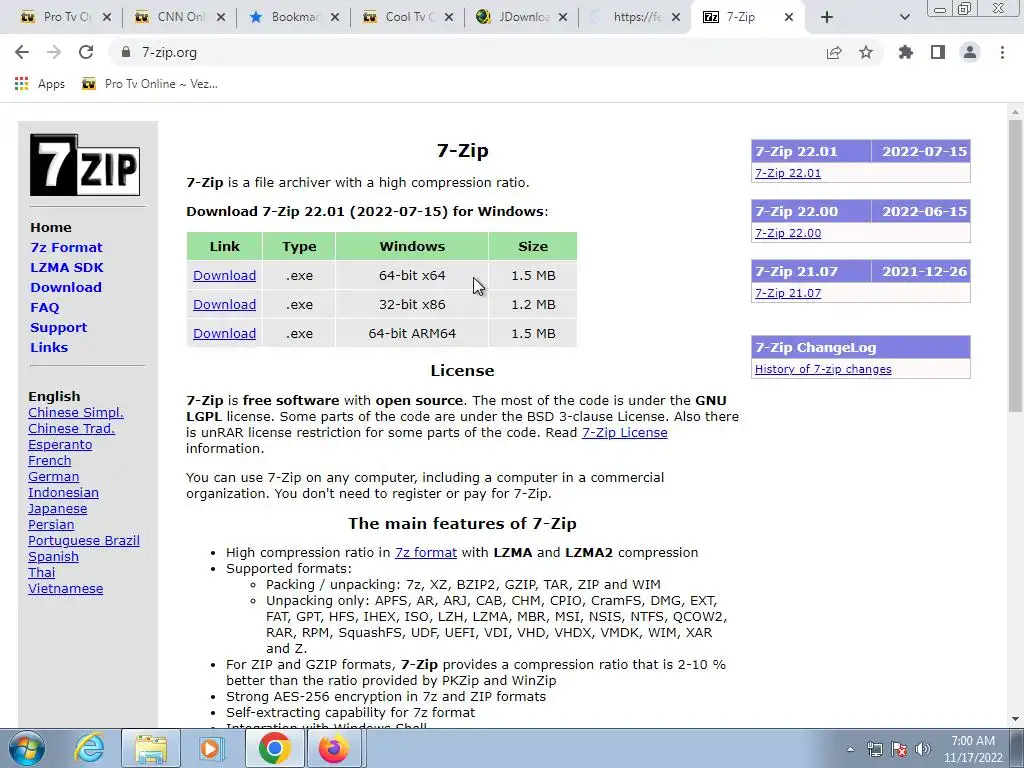Viewport: 1024px width, 768px height.
Task: Open the Pro Tv Online bookmark
Action: pos(150,84)
